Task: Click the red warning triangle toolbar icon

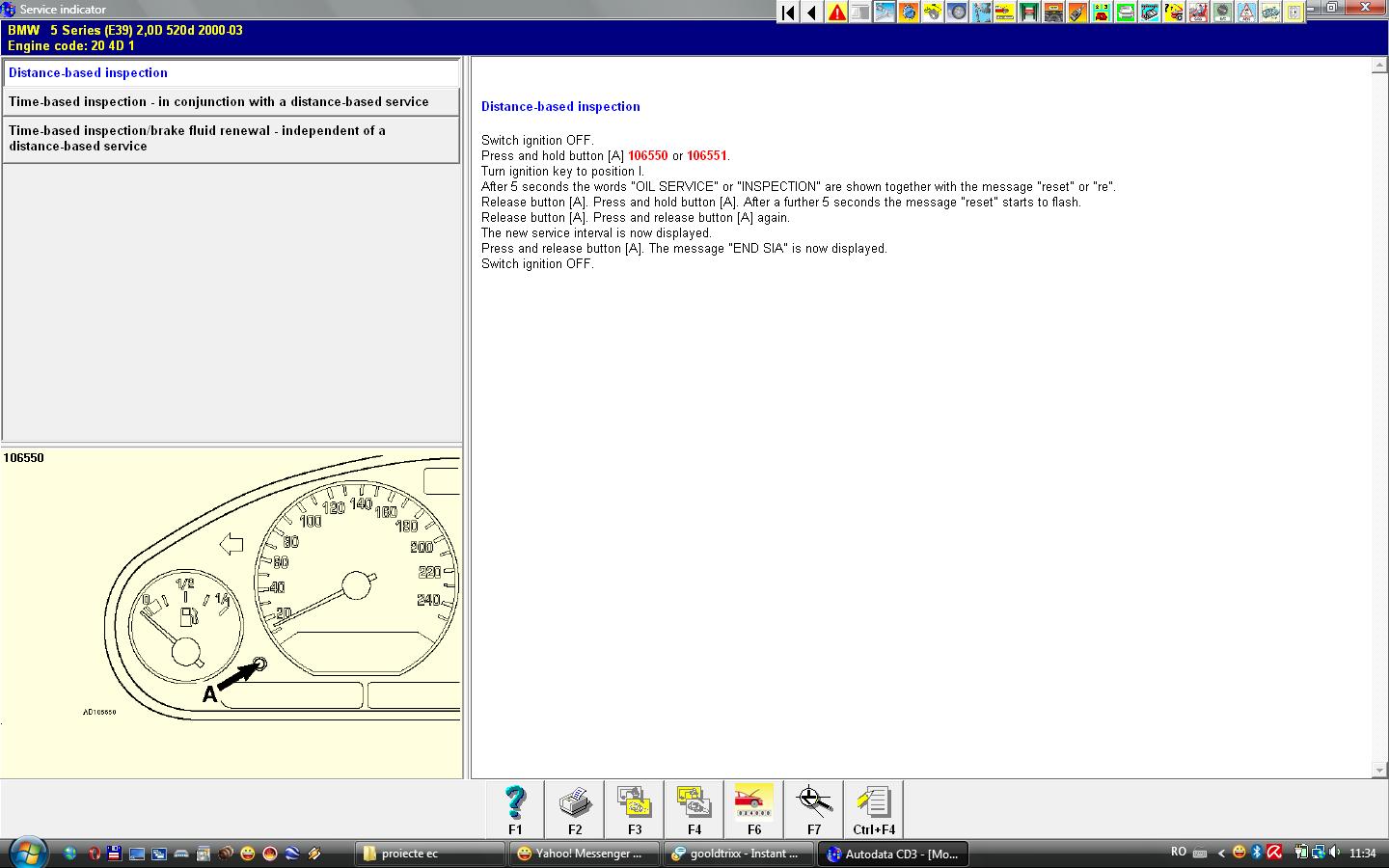Action: pyautogui.click(x=836, y=13)
